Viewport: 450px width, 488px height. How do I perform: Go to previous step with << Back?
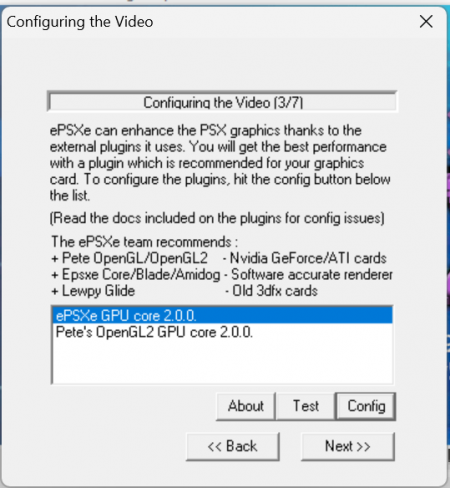(232, 446)
